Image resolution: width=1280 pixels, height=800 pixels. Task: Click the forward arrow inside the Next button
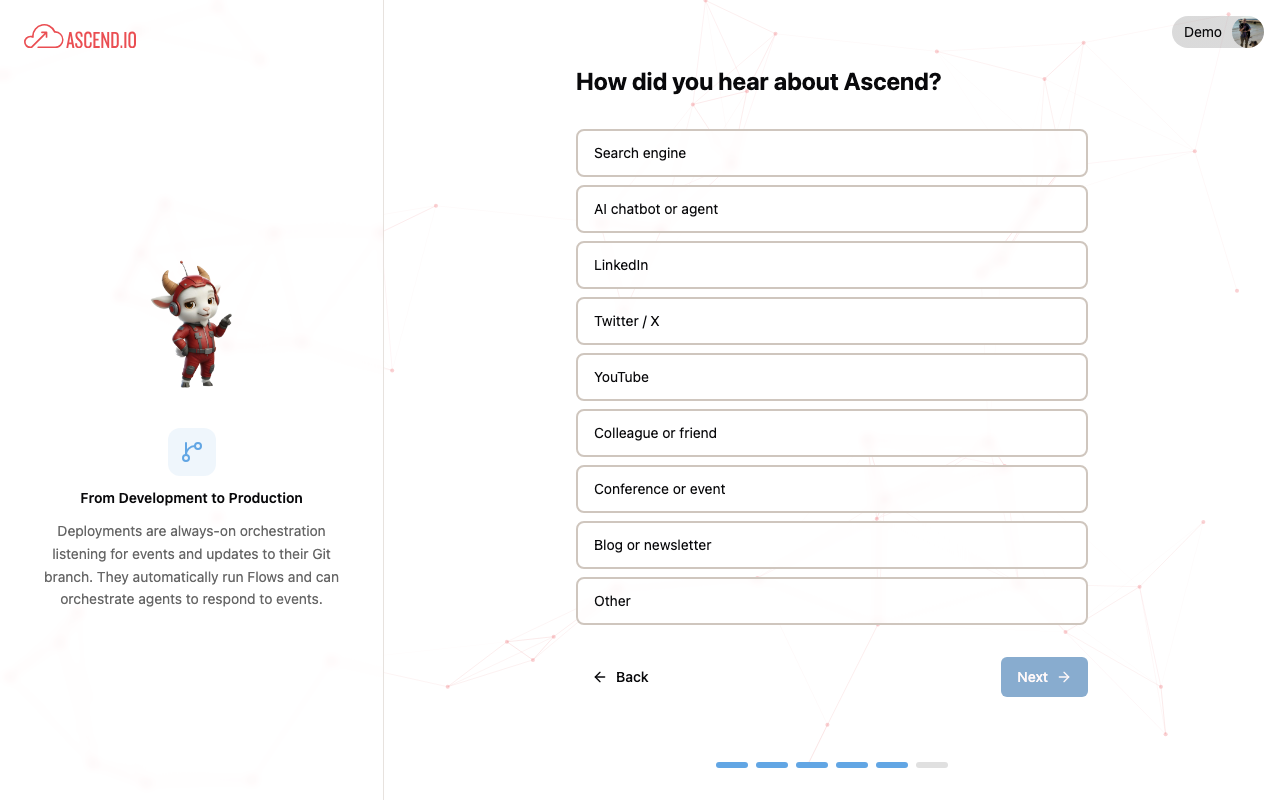click(x=1062, y=677)
